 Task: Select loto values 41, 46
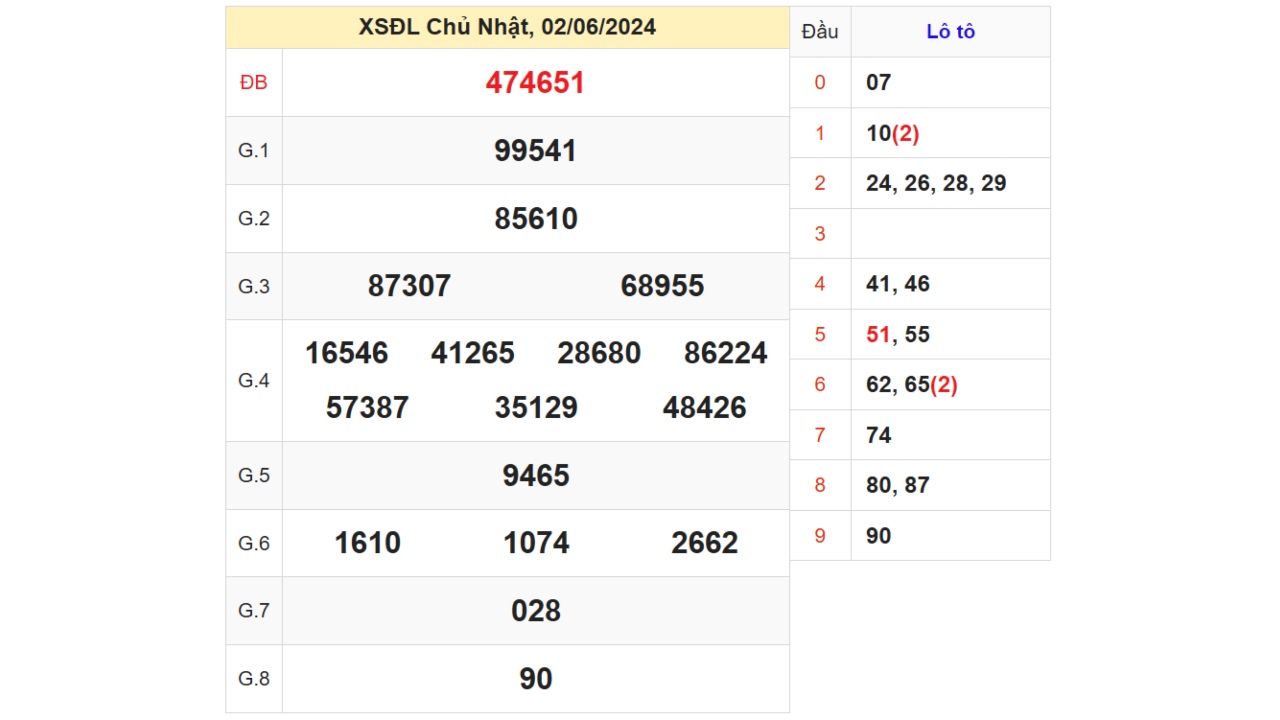pyautogui.click(x=898, y=284)
